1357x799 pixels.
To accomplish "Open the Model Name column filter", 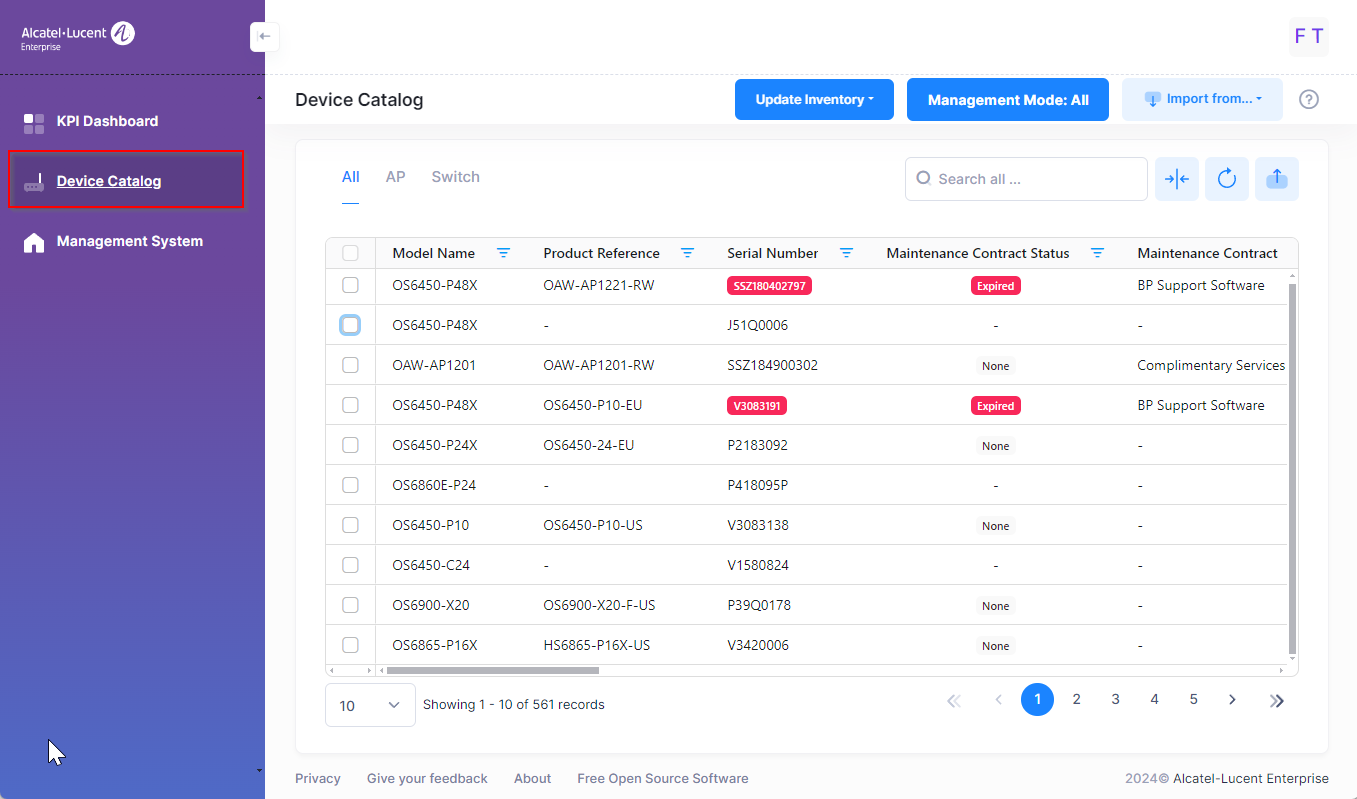I will (503, 253).
